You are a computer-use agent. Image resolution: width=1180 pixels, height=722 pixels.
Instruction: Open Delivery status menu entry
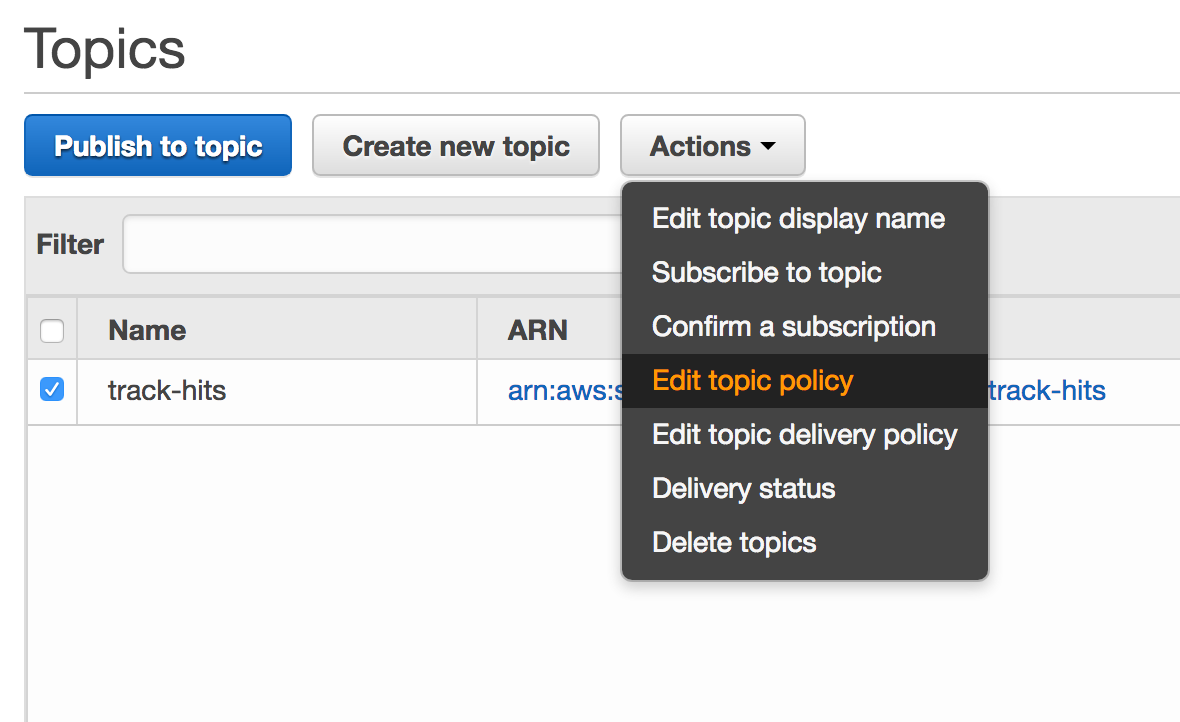click(x=804, y=489)
